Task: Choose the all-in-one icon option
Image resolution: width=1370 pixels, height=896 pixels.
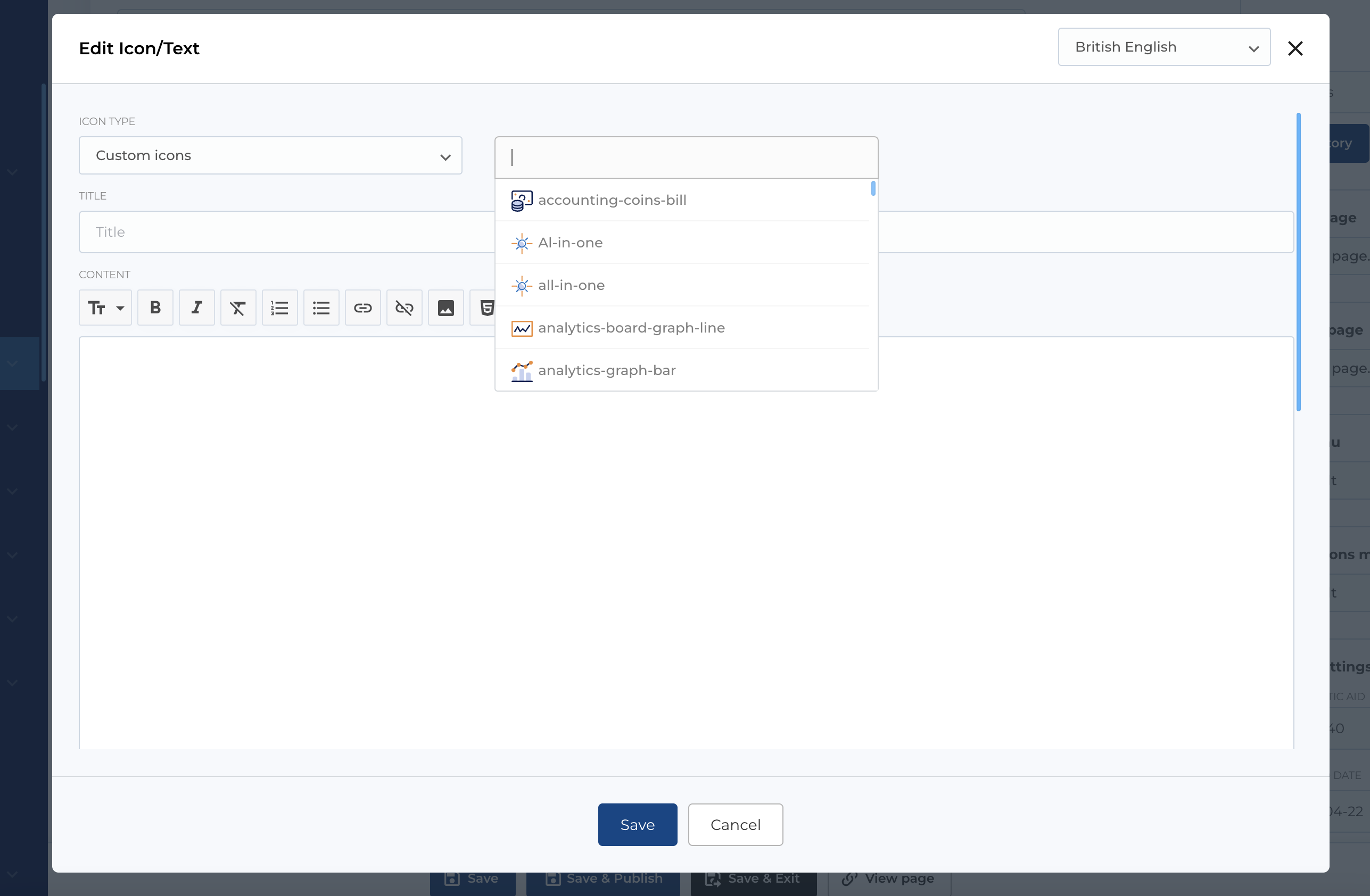Action: pyautogui.click(x=571, y=285)
